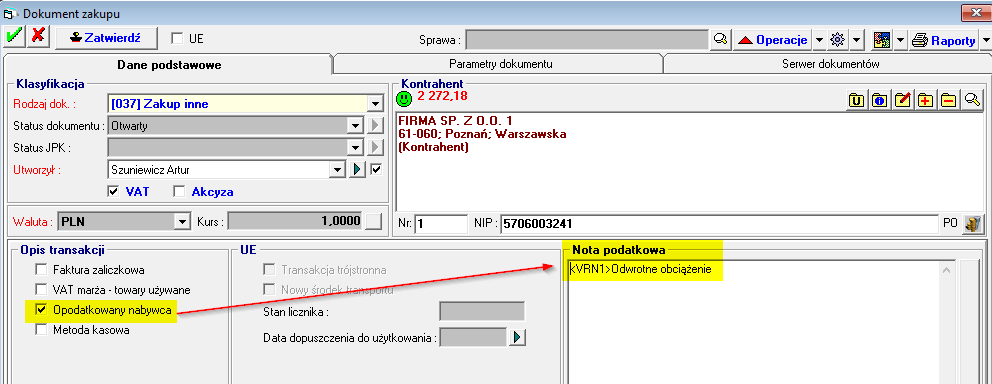Toggle the VAT checkbox
This screenshot has height=384, width=992.
114,191
